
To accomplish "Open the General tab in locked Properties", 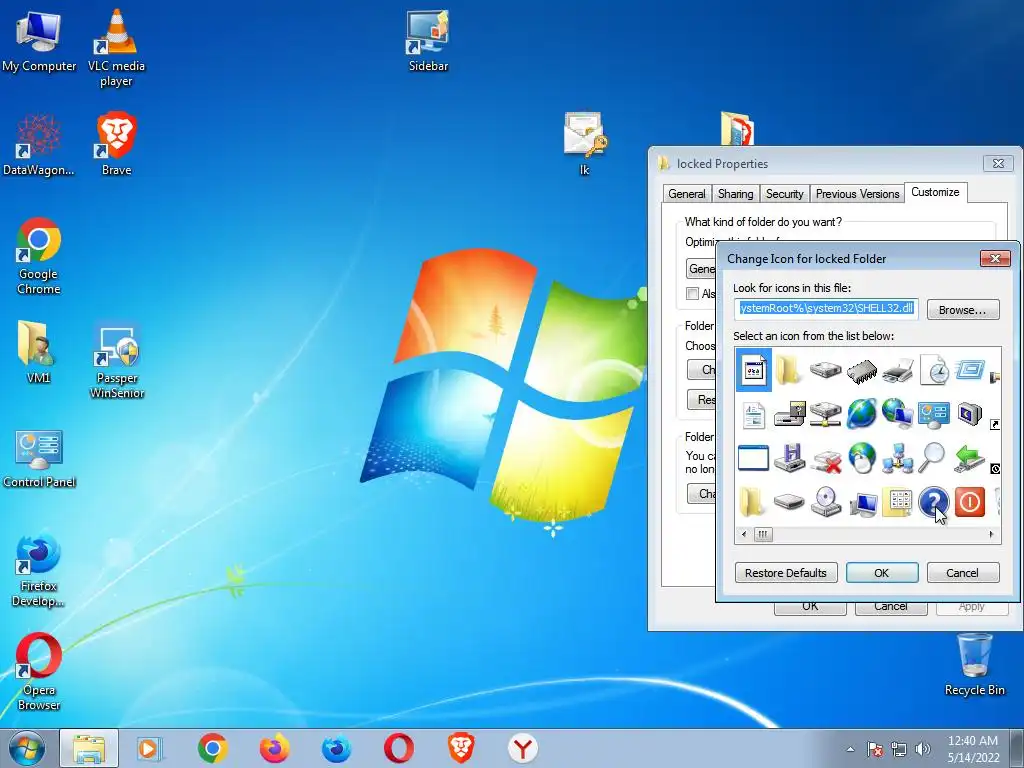I will coord(686,194).
